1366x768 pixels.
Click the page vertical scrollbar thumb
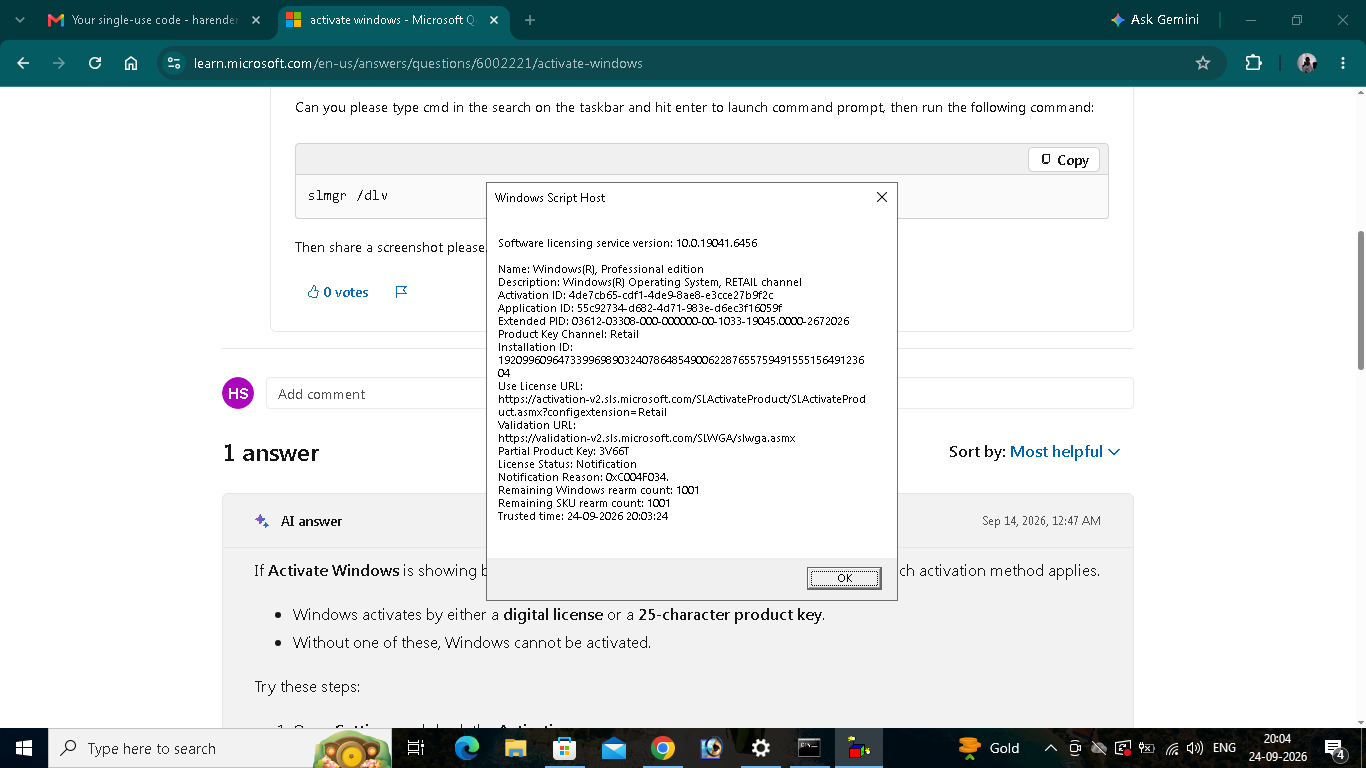(x=1359, y=300)
